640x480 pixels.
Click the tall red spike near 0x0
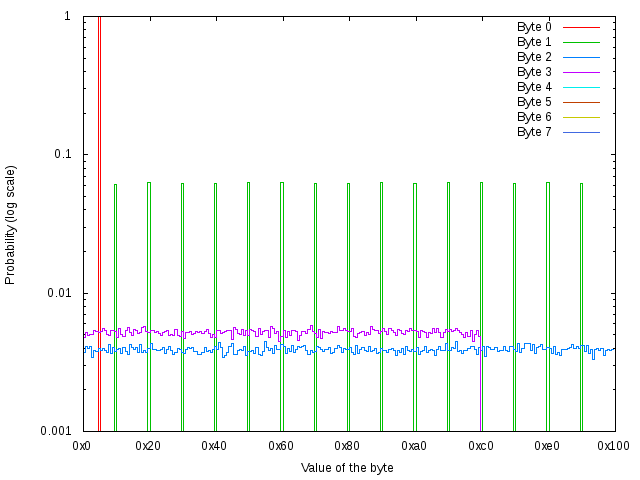tap(99, 200)
